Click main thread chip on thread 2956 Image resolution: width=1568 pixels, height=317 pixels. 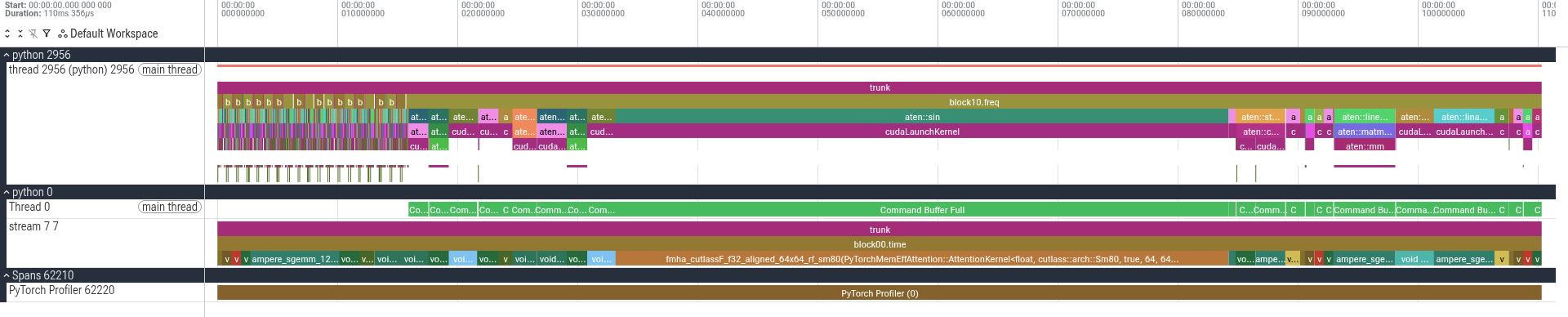[x=170, y=69]
